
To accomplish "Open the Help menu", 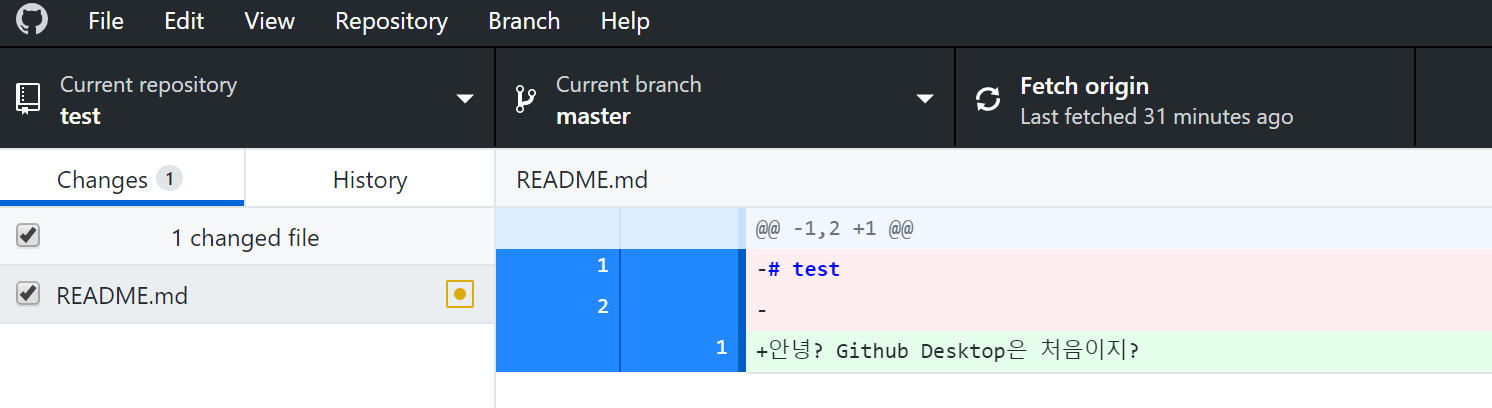I will click(x=625, y=21).
